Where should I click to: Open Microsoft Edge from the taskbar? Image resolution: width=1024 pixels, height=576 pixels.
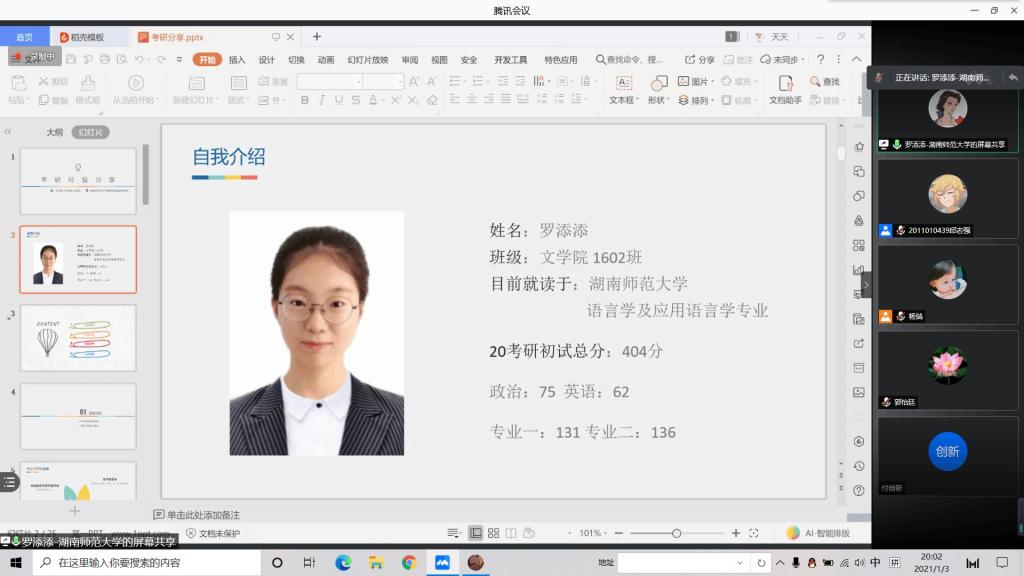pyautogui.click(x=343, y=563)
